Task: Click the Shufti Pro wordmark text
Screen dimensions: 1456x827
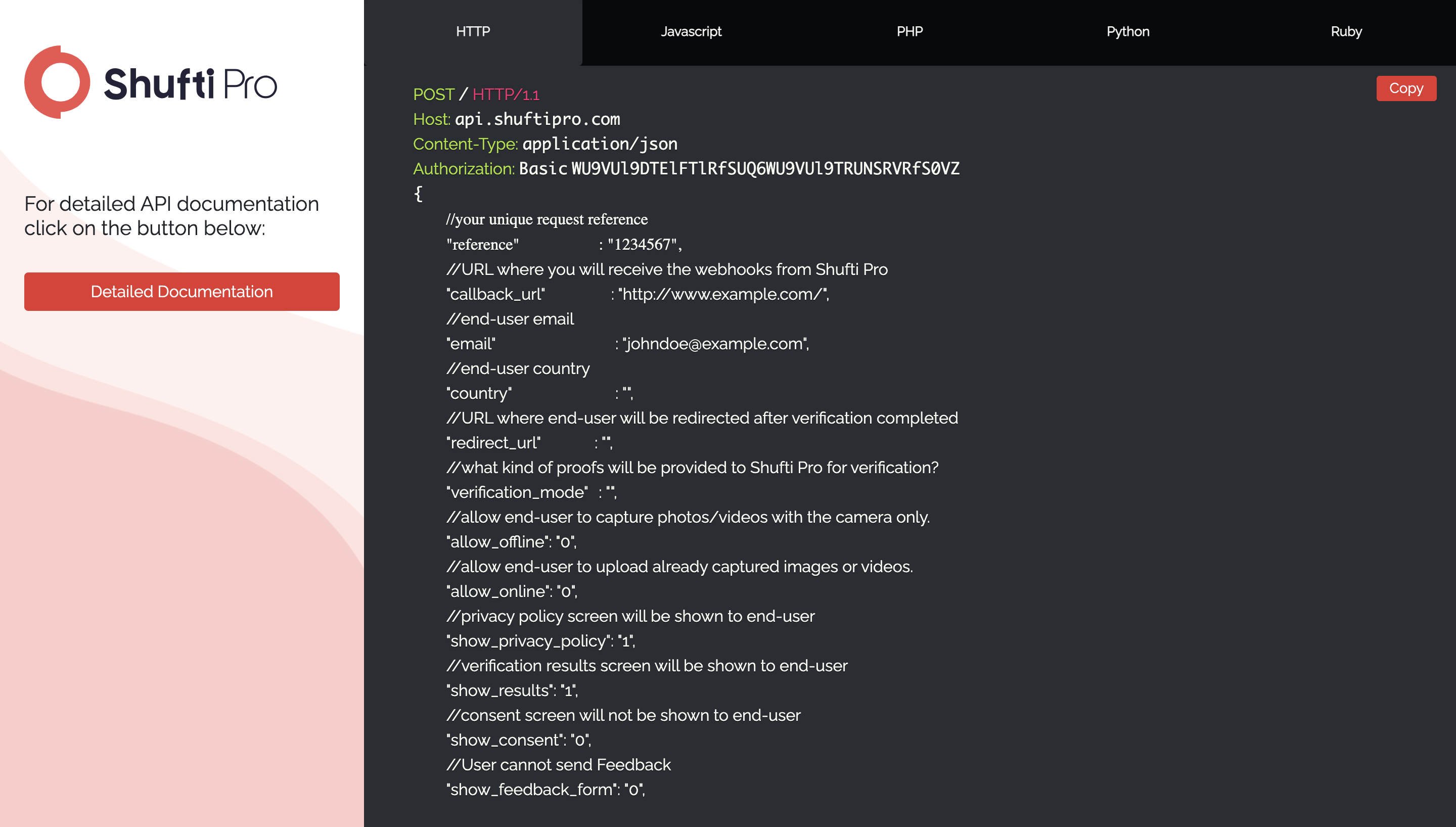Action: (x=190, y=84)
